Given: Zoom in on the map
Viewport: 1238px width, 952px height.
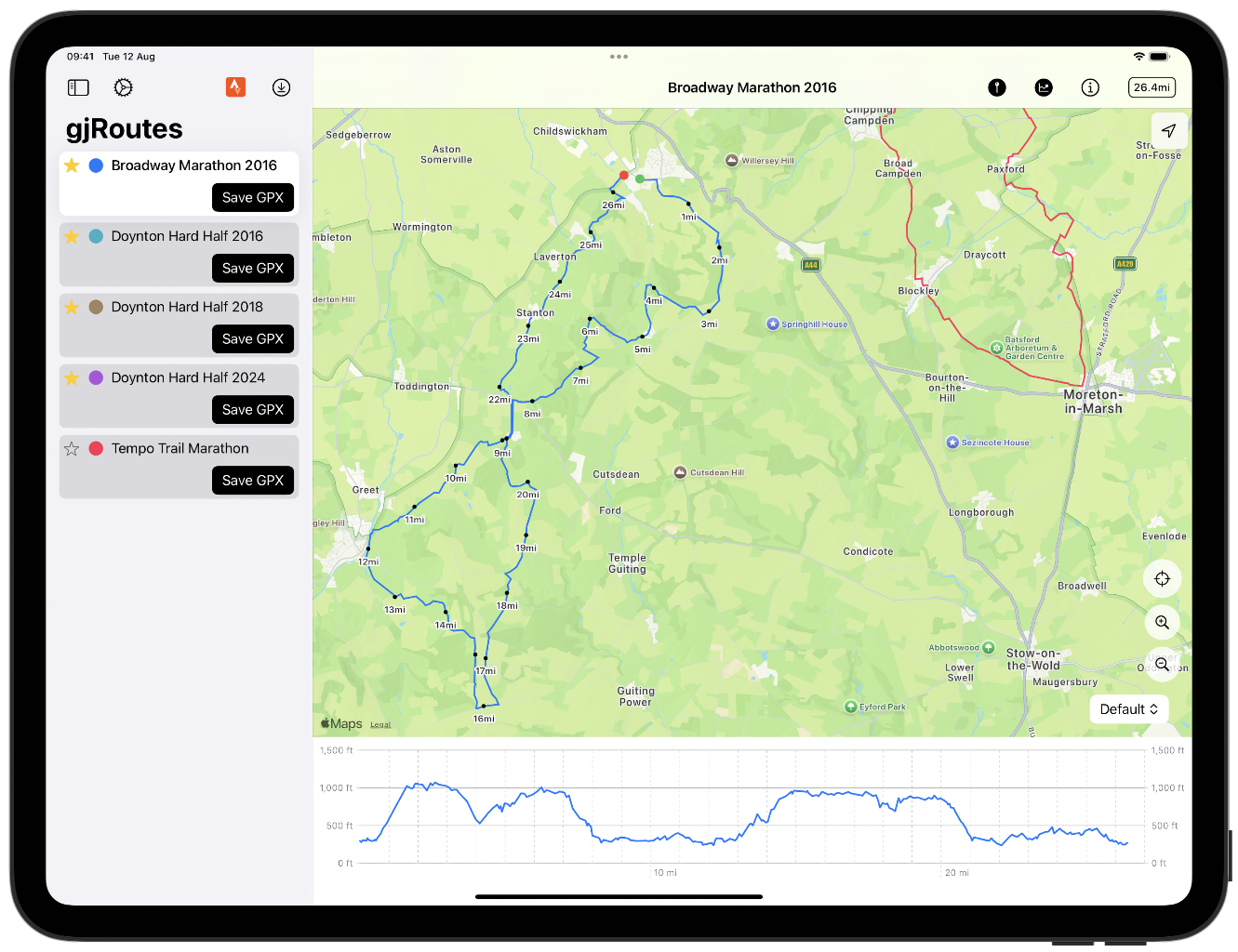Looking at the screenshot, I should [1162, 622].
